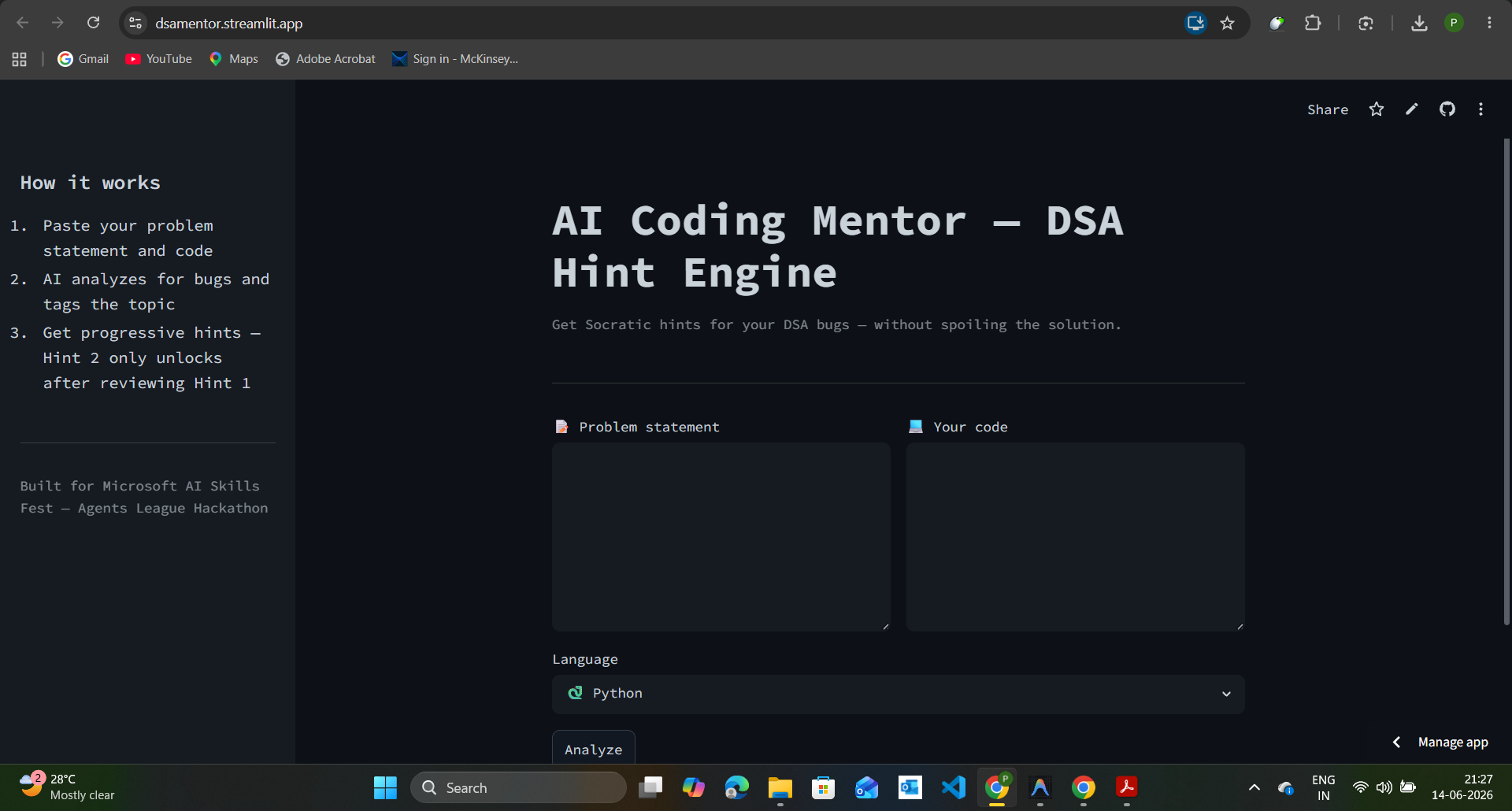This screenshot has height=811, width=1512.
Task: Show hidden system tray icons
Action: pos(1254,787)
